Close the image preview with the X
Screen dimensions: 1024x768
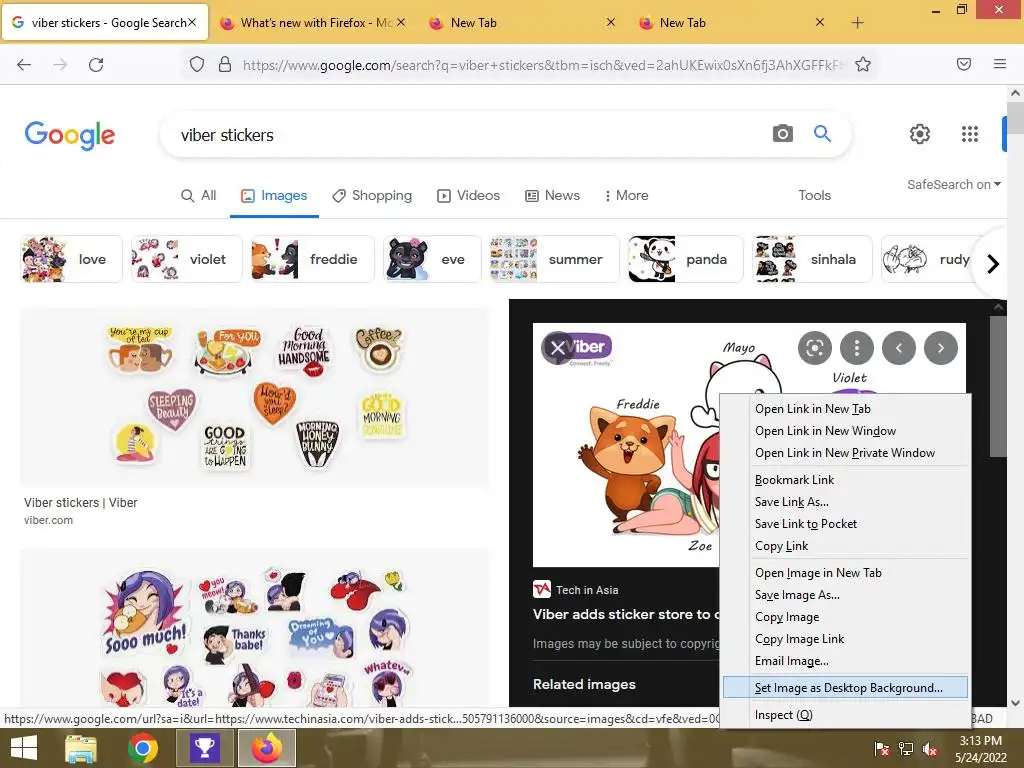point(557,348)
